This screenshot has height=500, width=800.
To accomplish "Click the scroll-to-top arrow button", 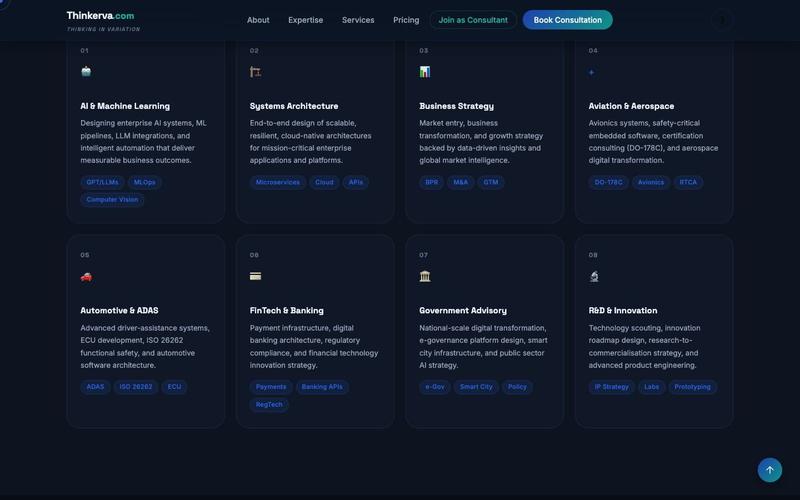I will pos(770,470).
